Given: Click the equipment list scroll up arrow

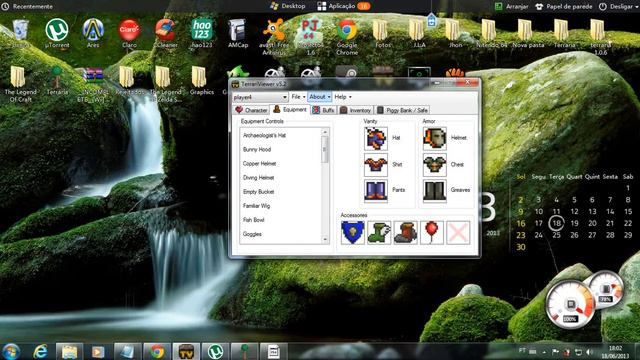Looking at the screenshot, I should tap(325, 132).
